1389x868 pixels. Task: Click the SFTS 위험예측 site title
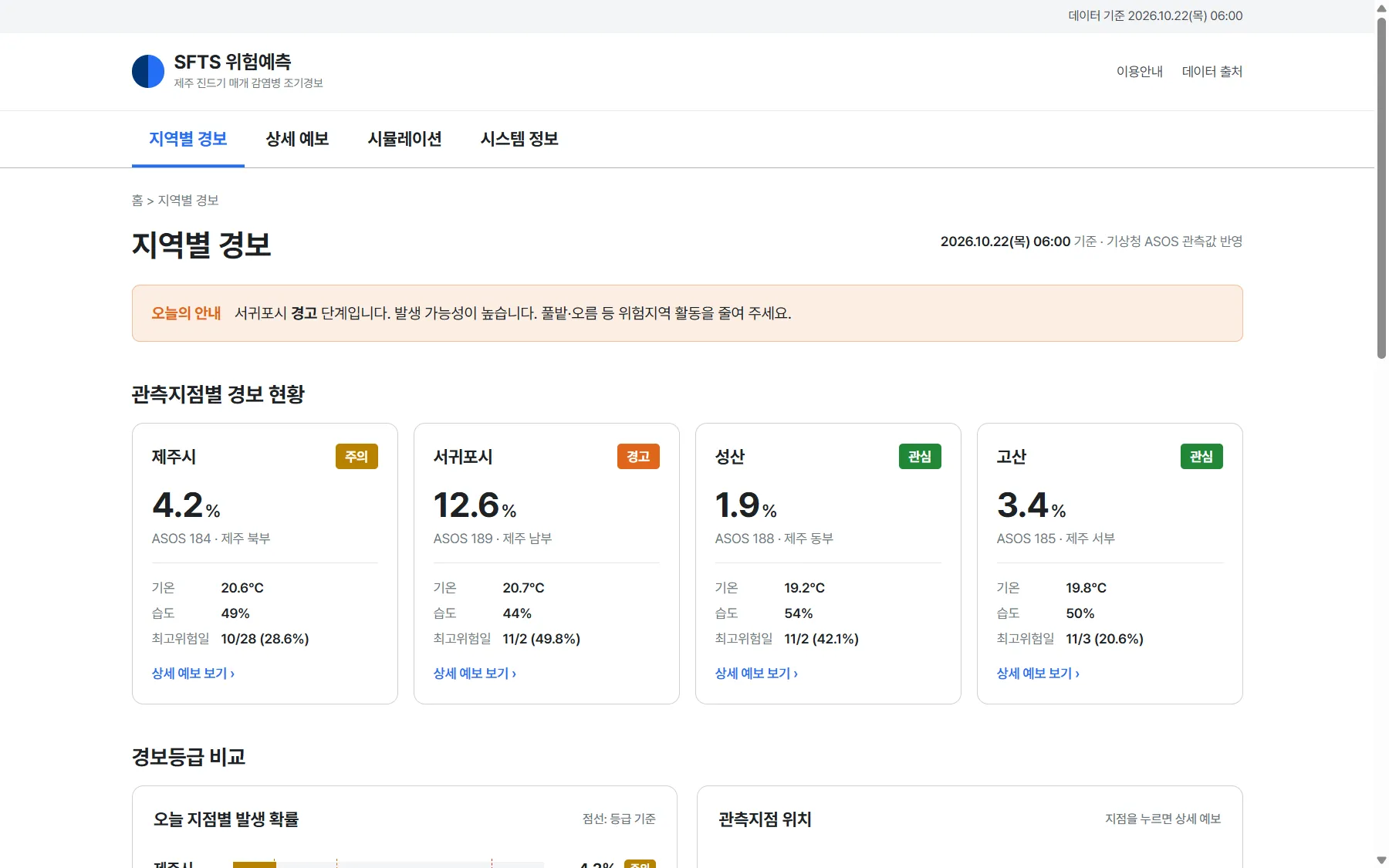[232, 62]
